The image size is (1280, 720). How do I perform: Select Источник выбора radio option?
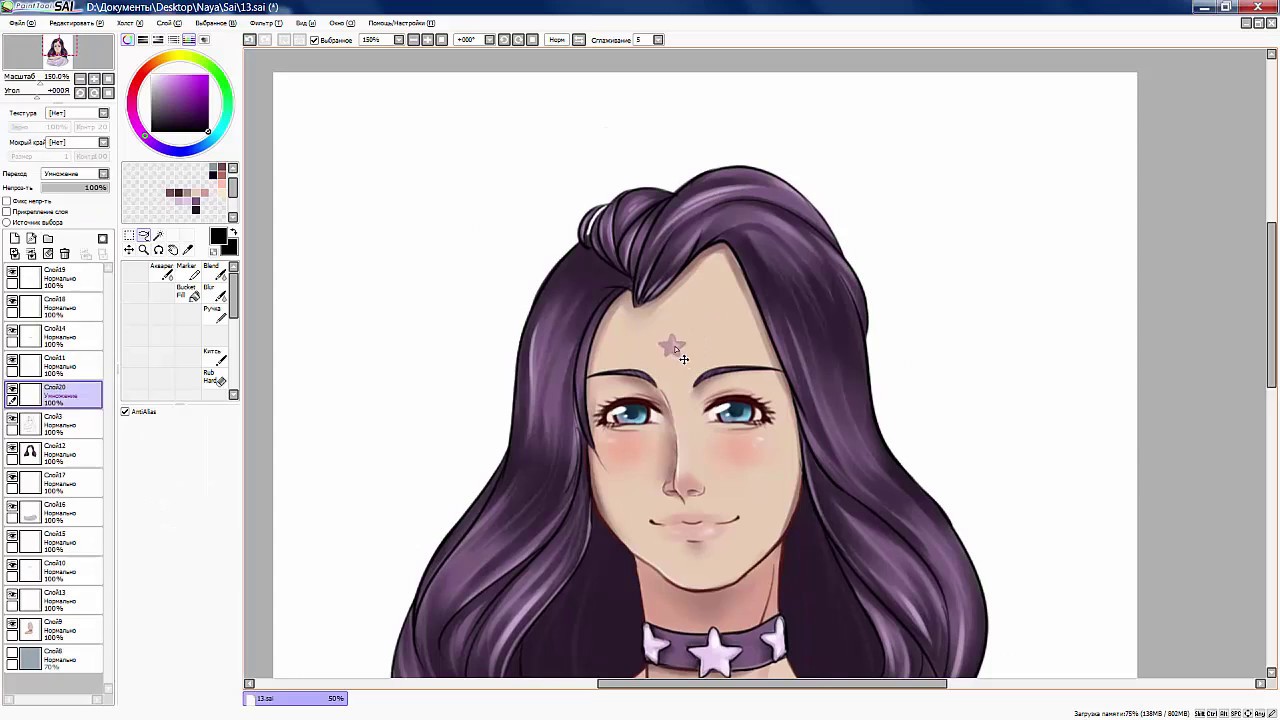pos(6,222)
